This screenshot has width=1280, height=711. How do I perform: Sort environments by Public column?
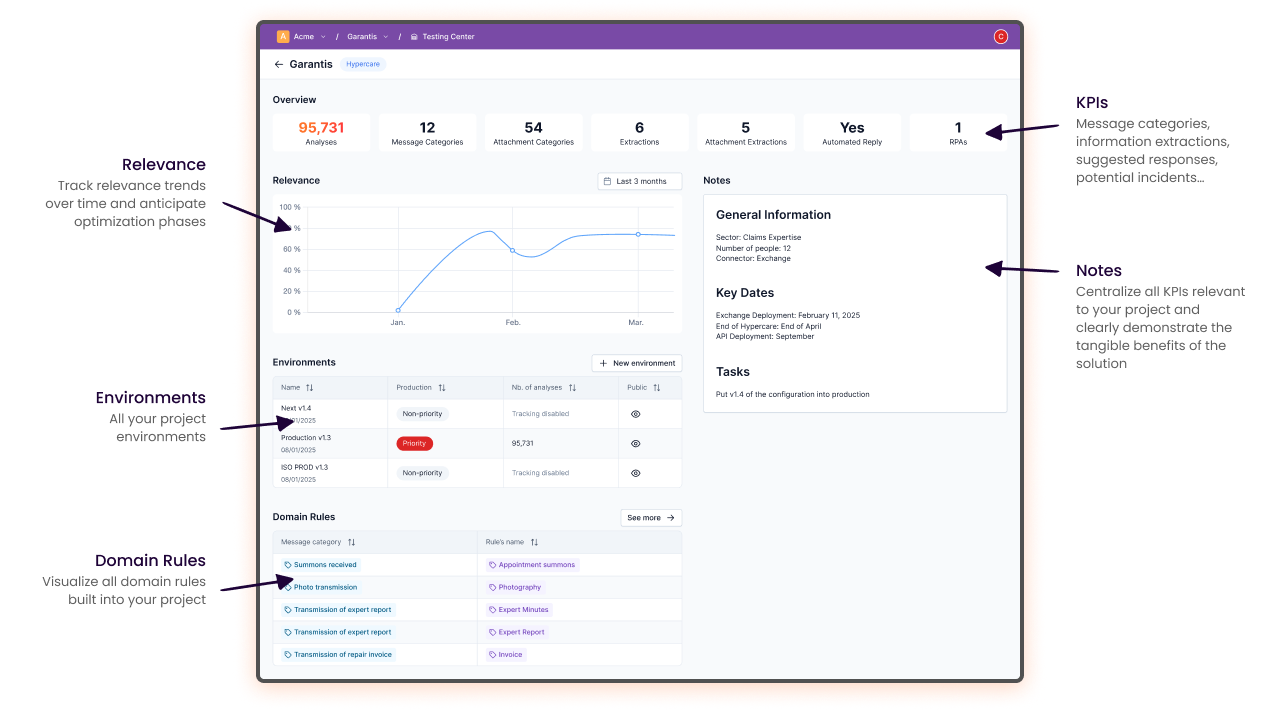657,387
